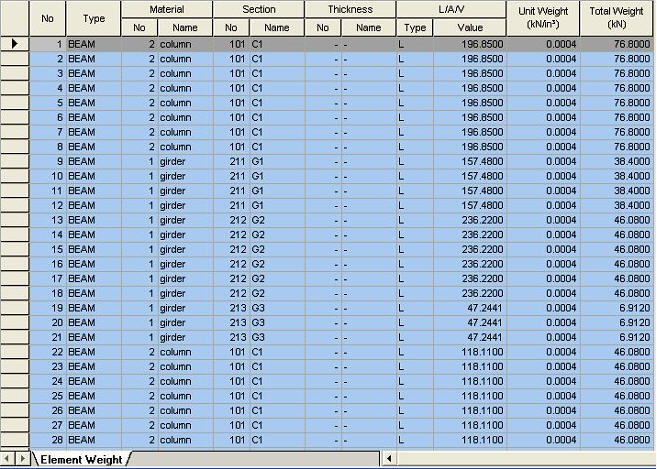Viewport: 657px width, 469px height.
Task: Click the tab scroll right arrow
Action: [x=22, y=460]
